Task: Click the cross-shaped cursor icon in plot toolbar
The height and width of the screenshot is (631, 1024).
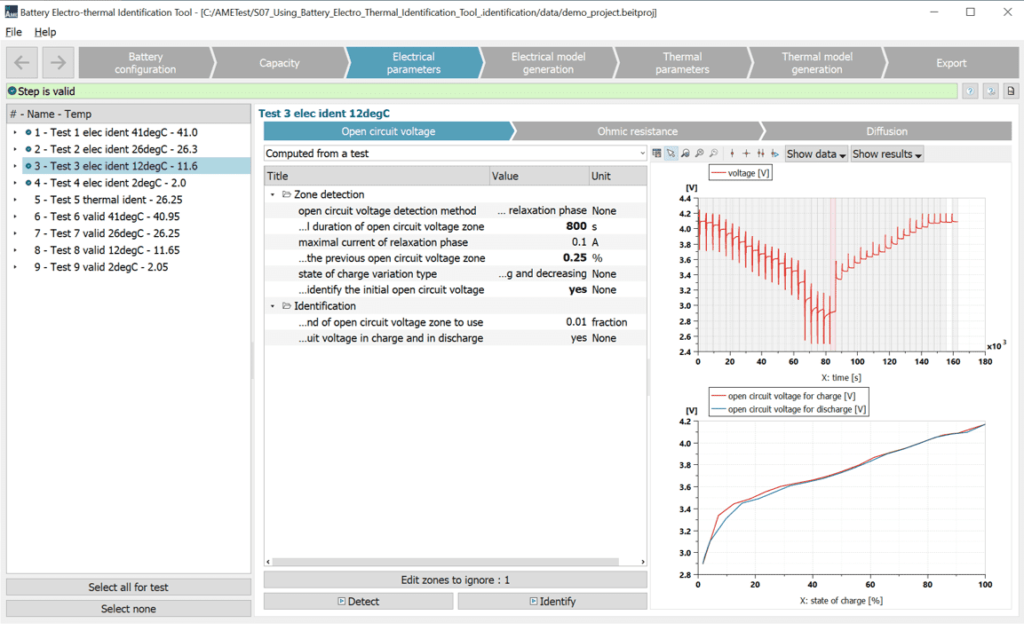Action: 746,154
